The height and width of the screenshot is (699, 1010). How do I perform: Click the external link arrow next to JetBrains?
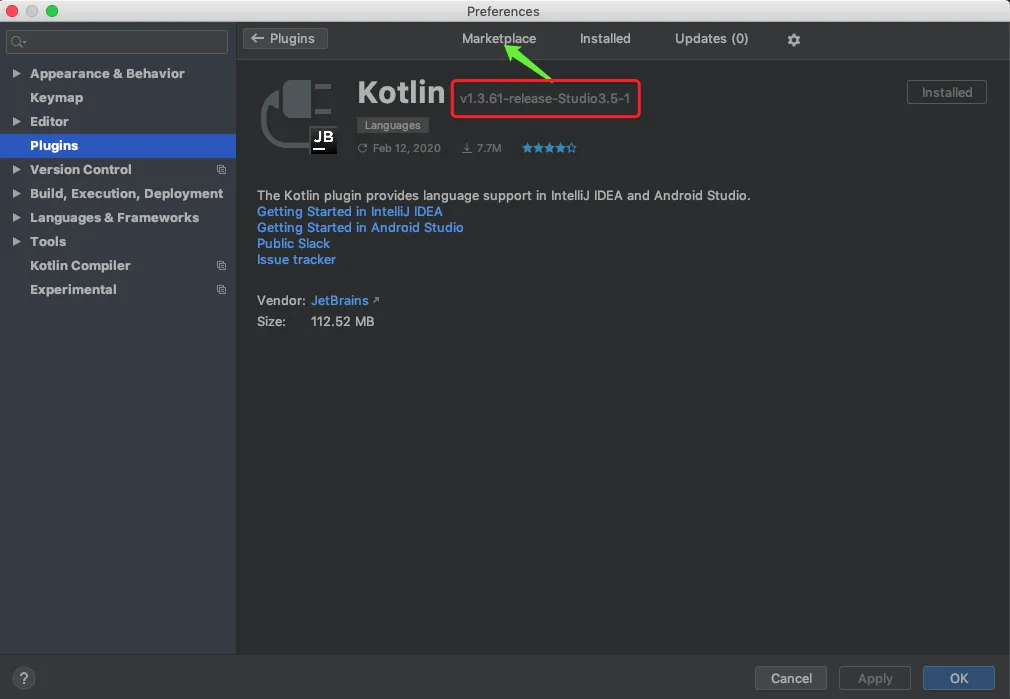coord(376,300)
